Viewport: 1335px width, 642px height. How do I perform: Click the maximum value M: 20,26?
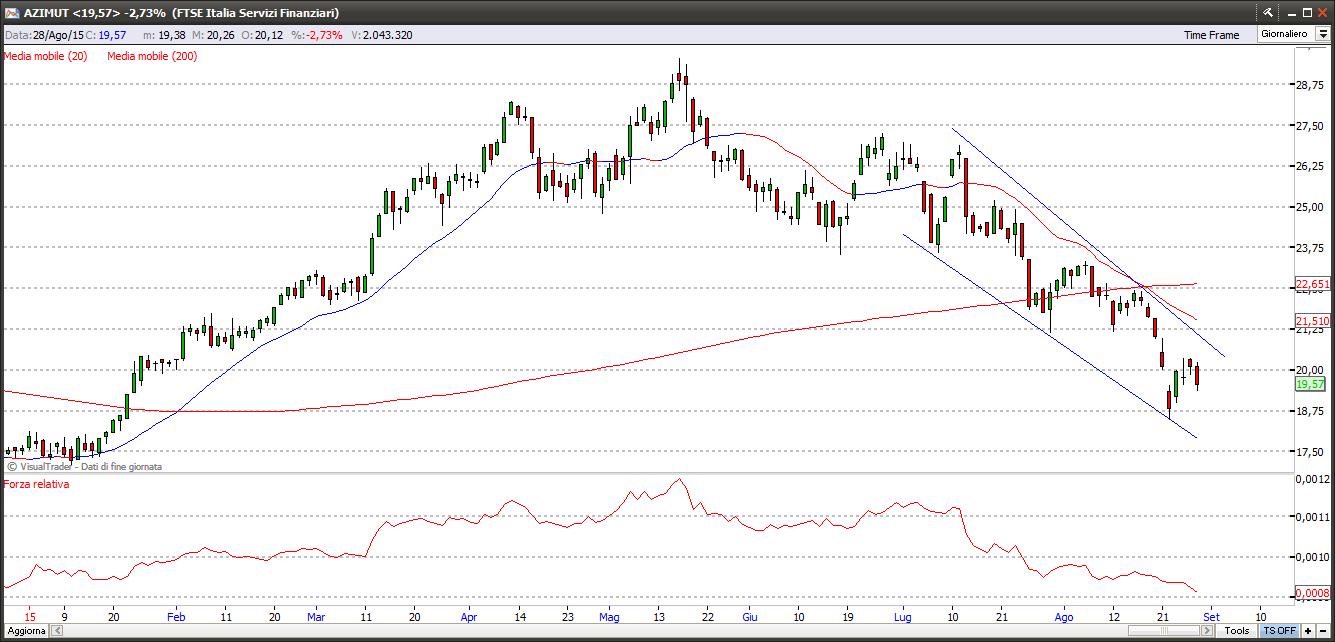coord(213,35)
